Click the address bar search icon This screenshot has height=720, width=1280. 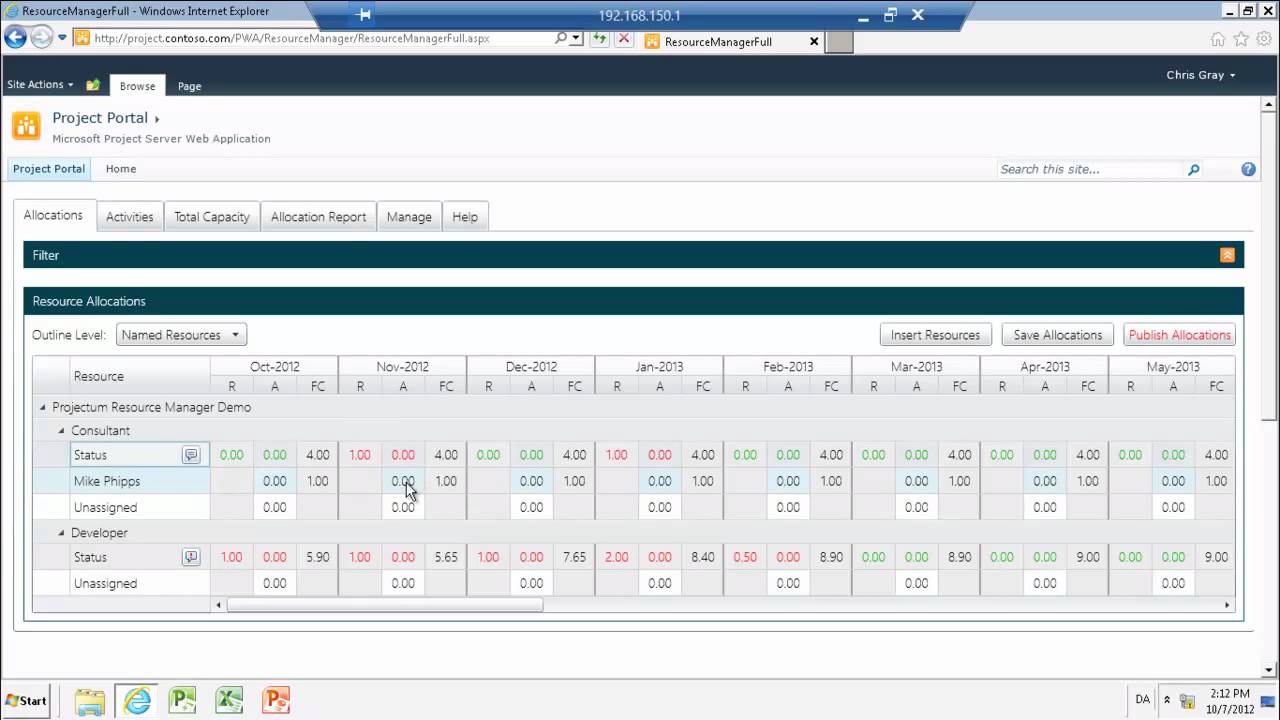click(x=561, y=38)
